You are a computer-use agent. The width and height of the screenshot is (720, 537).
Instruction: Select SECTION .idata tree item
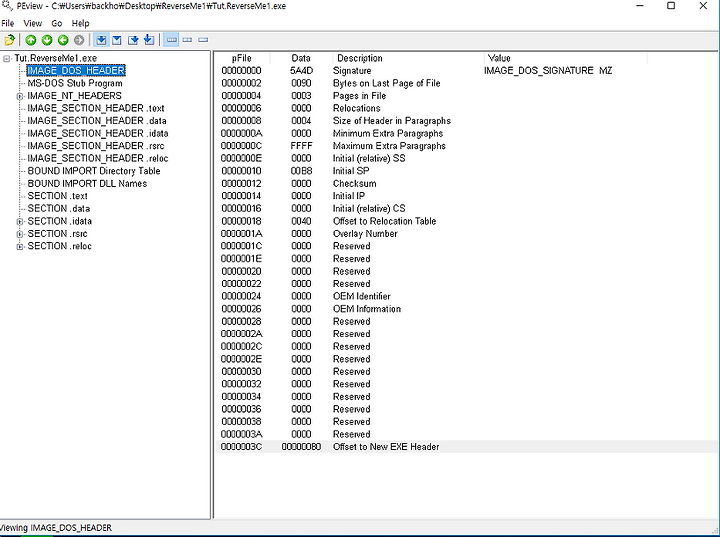coord(60,221)
